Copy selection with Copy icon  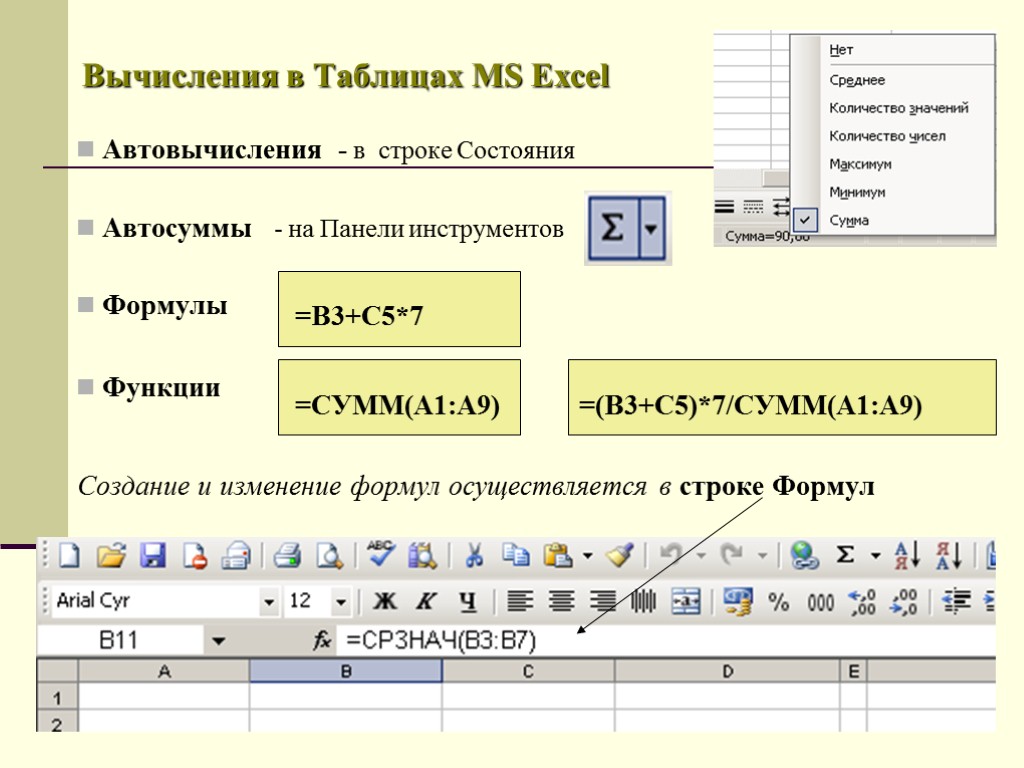click(x=516, y=556)
